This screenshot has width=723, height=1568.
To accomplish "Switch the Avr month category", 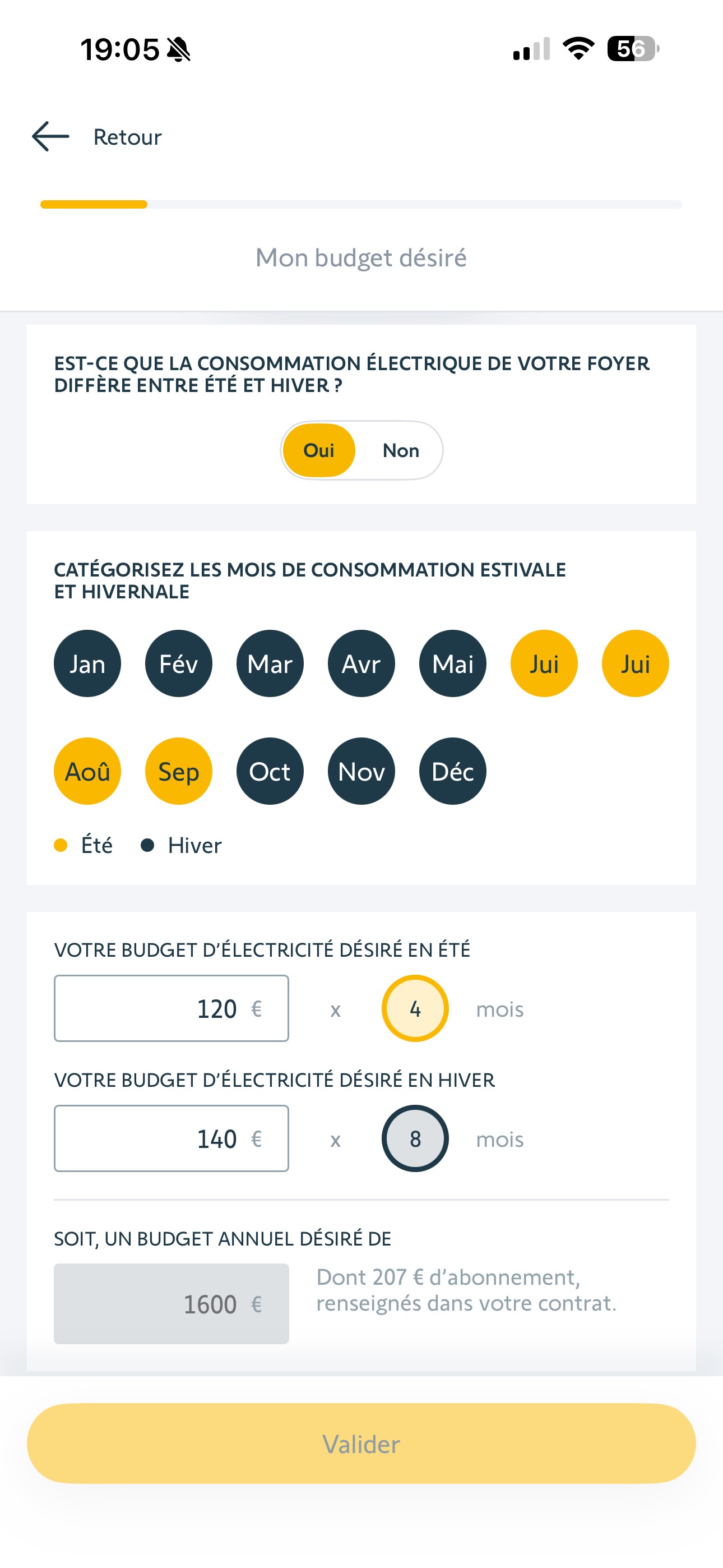I will point(361,663).
